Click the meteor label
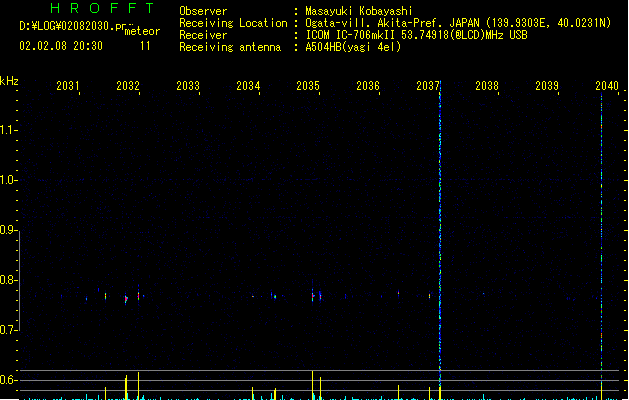The width and height of the screenshot is (629, 400). tap(142, 31)
